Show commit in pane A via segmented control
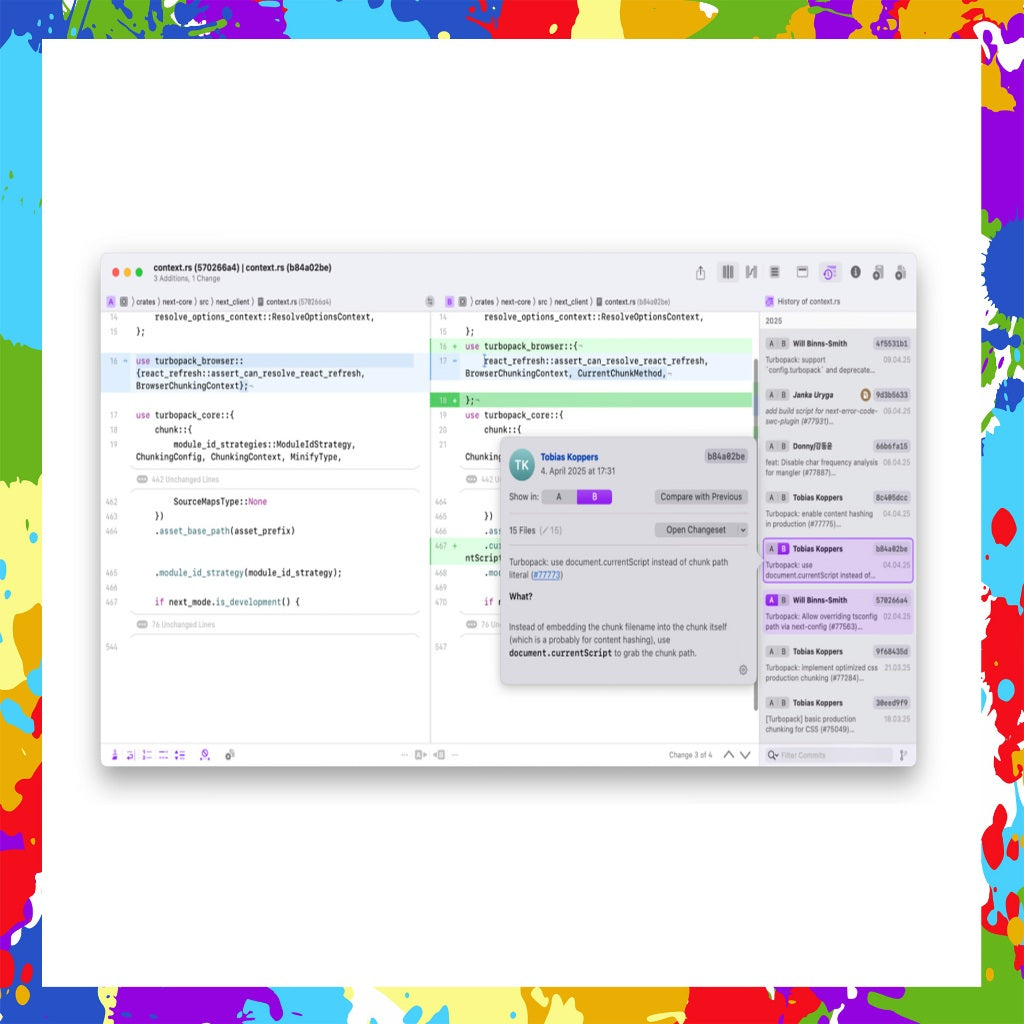 (x=559, y=497)
